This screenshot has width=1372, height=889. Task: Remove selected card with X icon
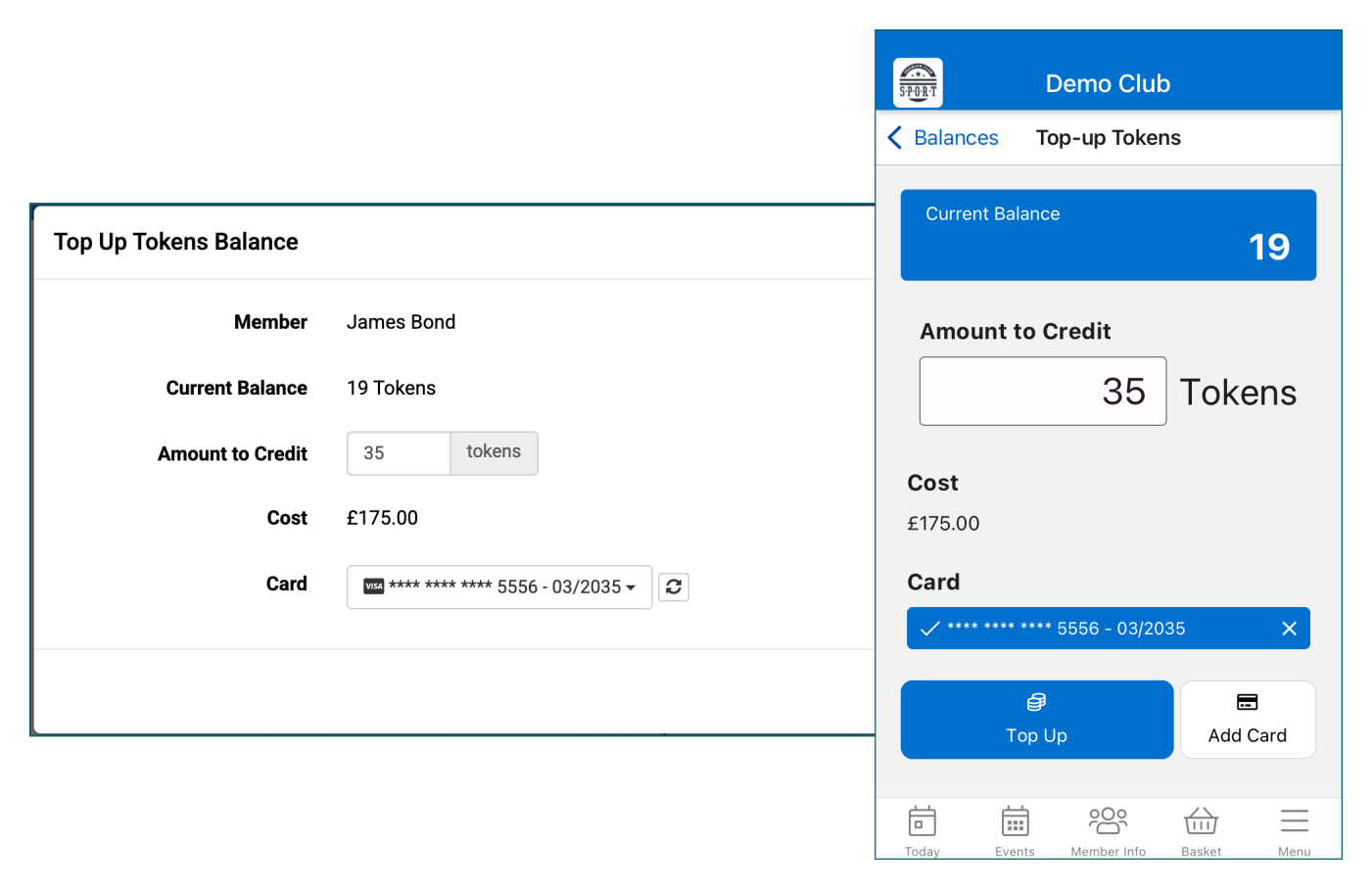1289,629
